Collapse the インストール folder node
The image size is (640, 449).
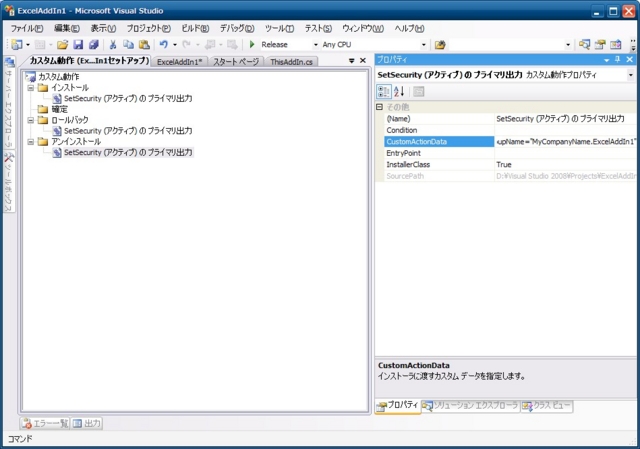pos(31,88)
